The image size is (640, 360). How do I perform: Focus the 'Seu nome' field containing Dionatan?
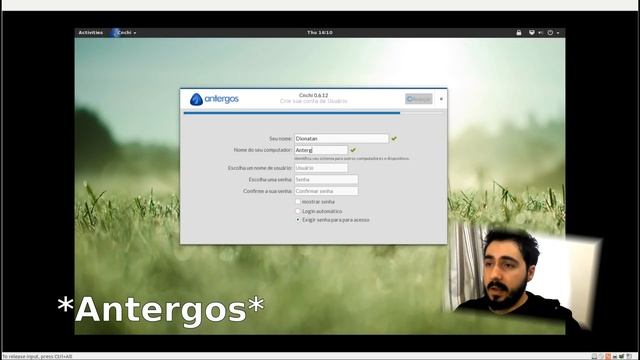pos(342,139)
